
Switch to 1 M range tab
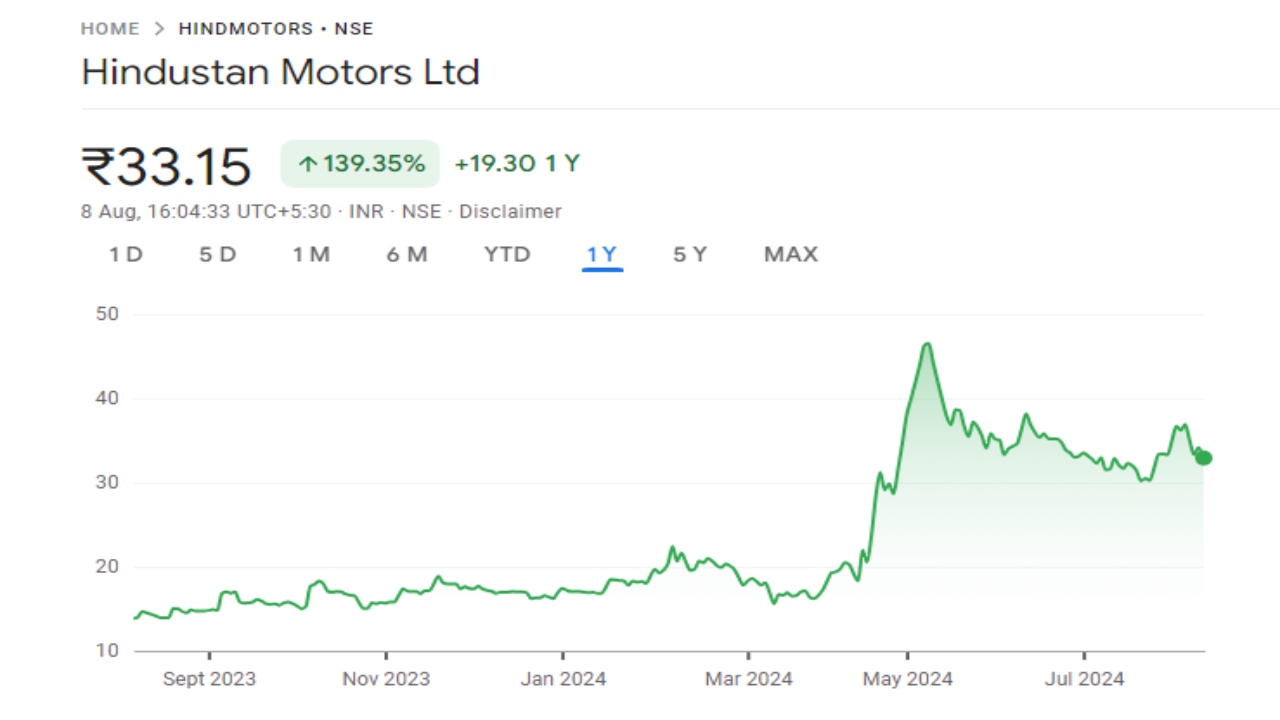311,254
